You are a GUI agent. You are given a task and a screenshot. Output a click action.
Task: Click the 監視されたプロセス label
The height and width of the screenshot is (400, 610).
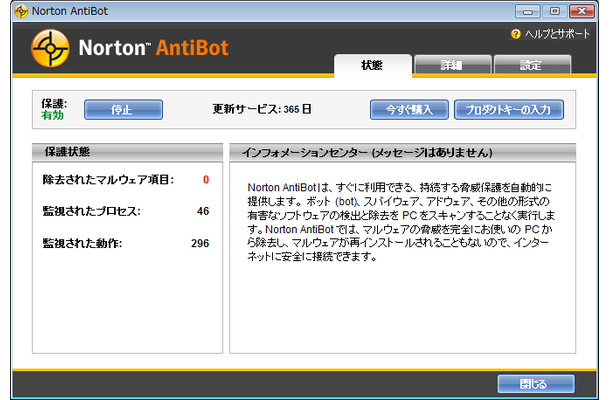click(x=91, y=211)
